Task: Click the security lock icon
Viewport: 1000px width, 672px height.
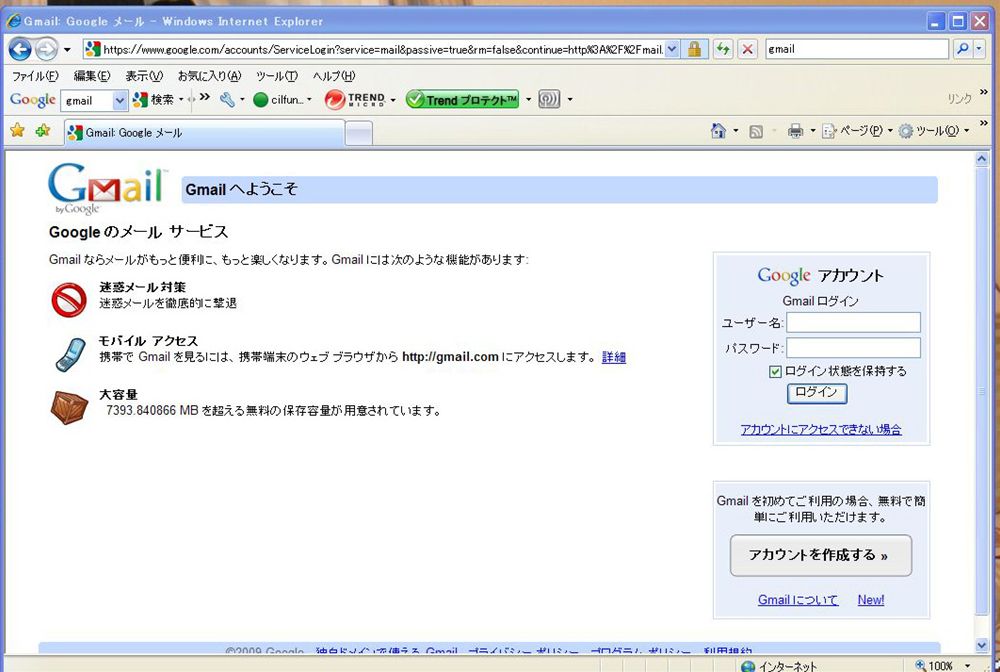Action: pos(695,49)
